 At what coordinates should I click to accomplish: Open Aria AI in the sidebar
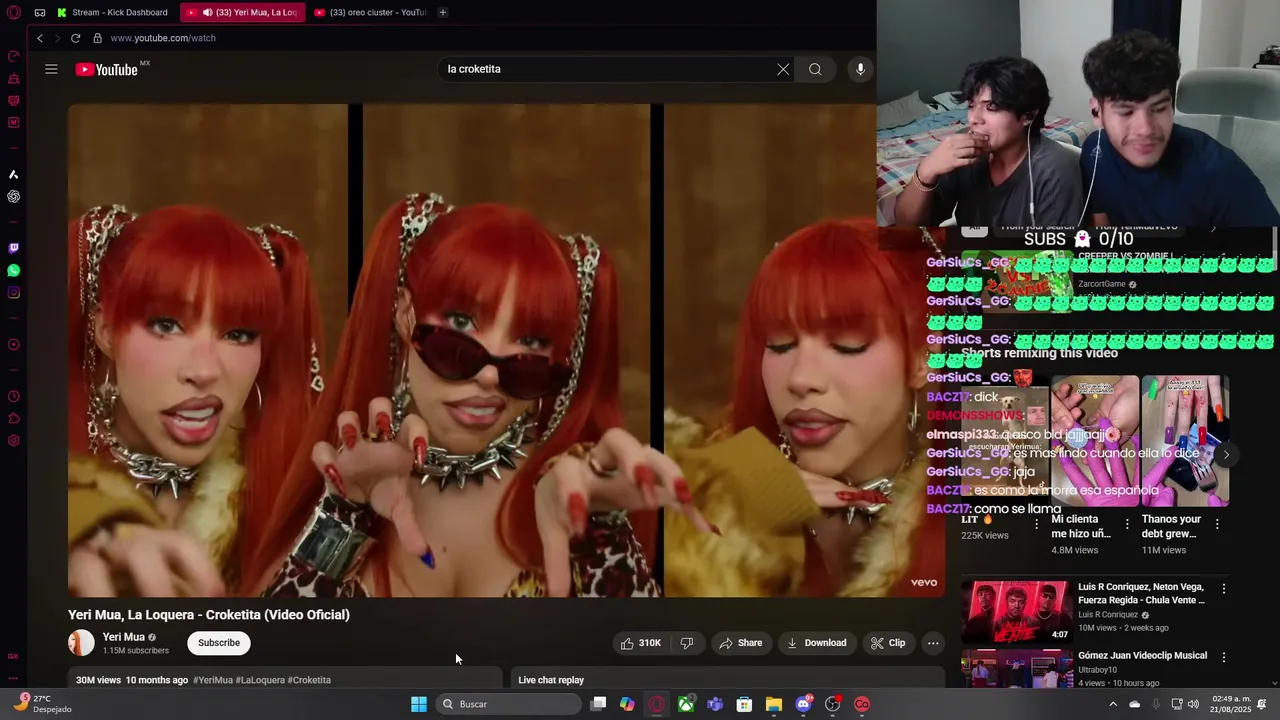(x=14, y=175)
